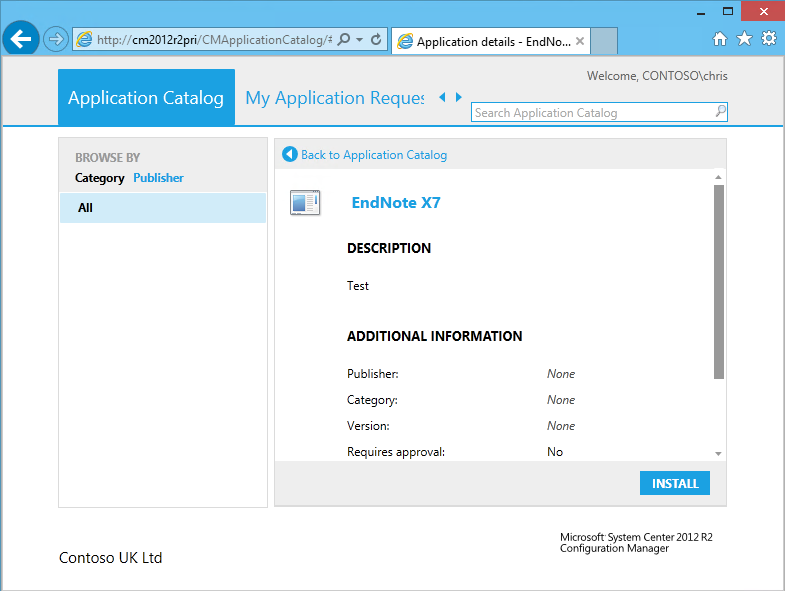Click the 'Requires approval:' label
785x591 pixels.
coord(396,452)
